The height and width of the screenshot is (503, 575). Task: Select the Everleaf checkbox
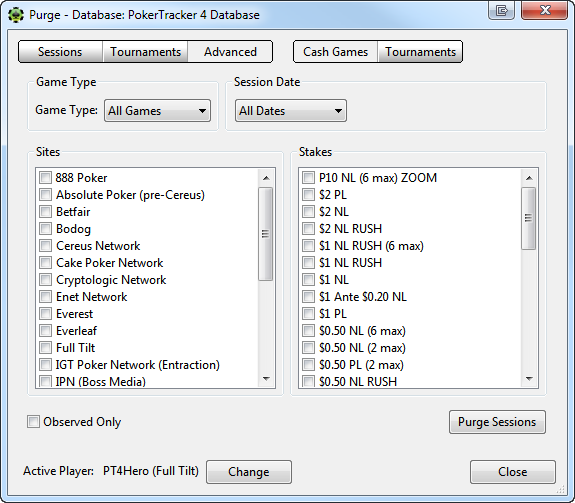pos(45,330)
